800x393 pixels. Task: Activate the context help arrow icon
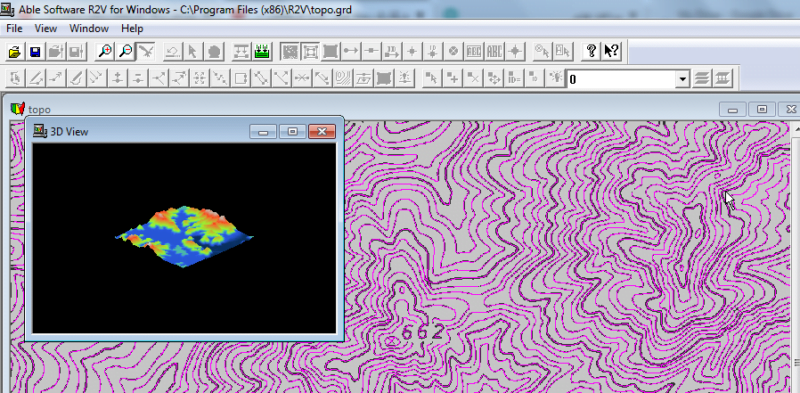click(x=611, y=51)
